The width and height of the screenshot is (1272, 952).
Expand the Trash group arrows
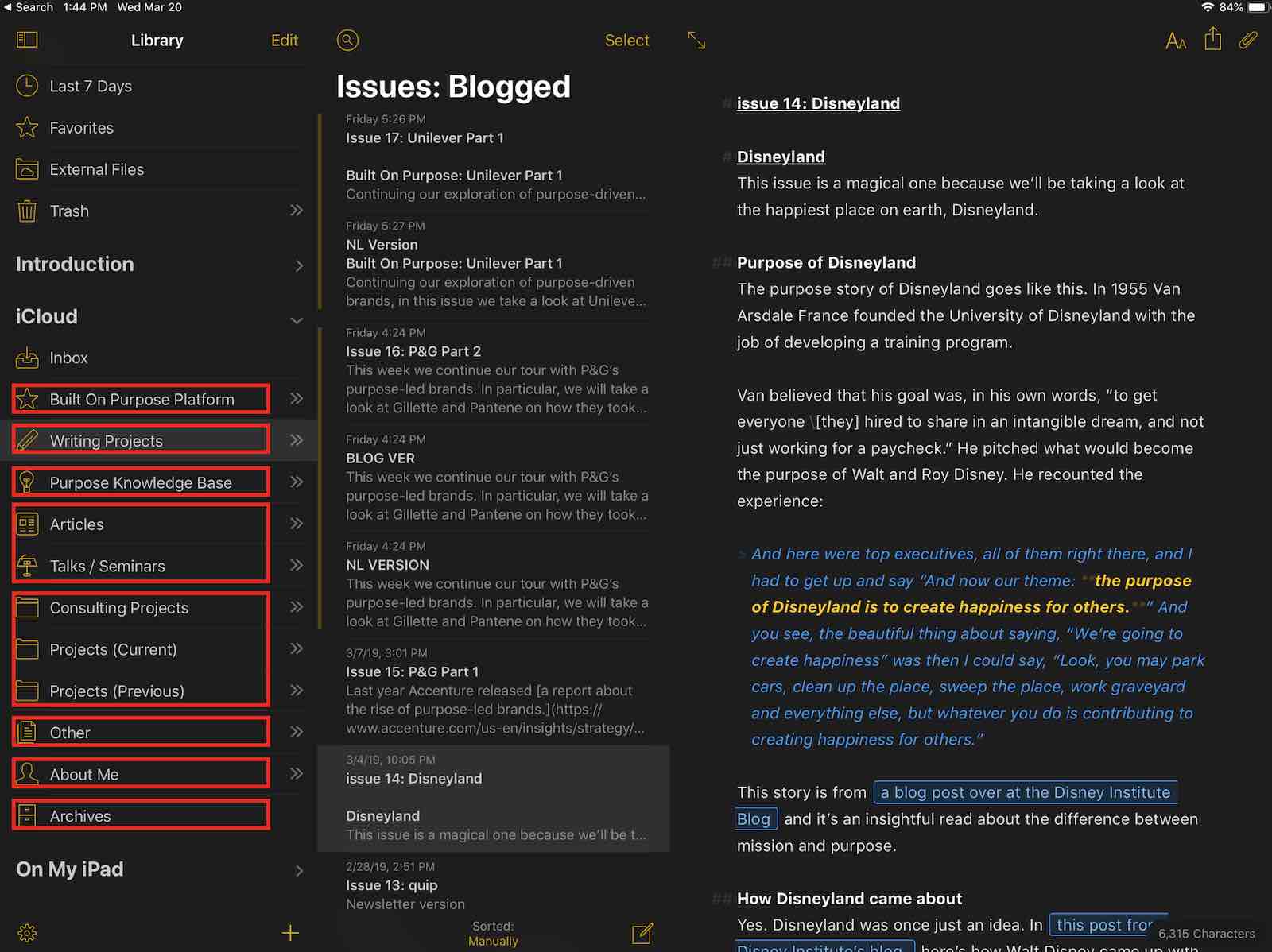(x=297, y=210)
